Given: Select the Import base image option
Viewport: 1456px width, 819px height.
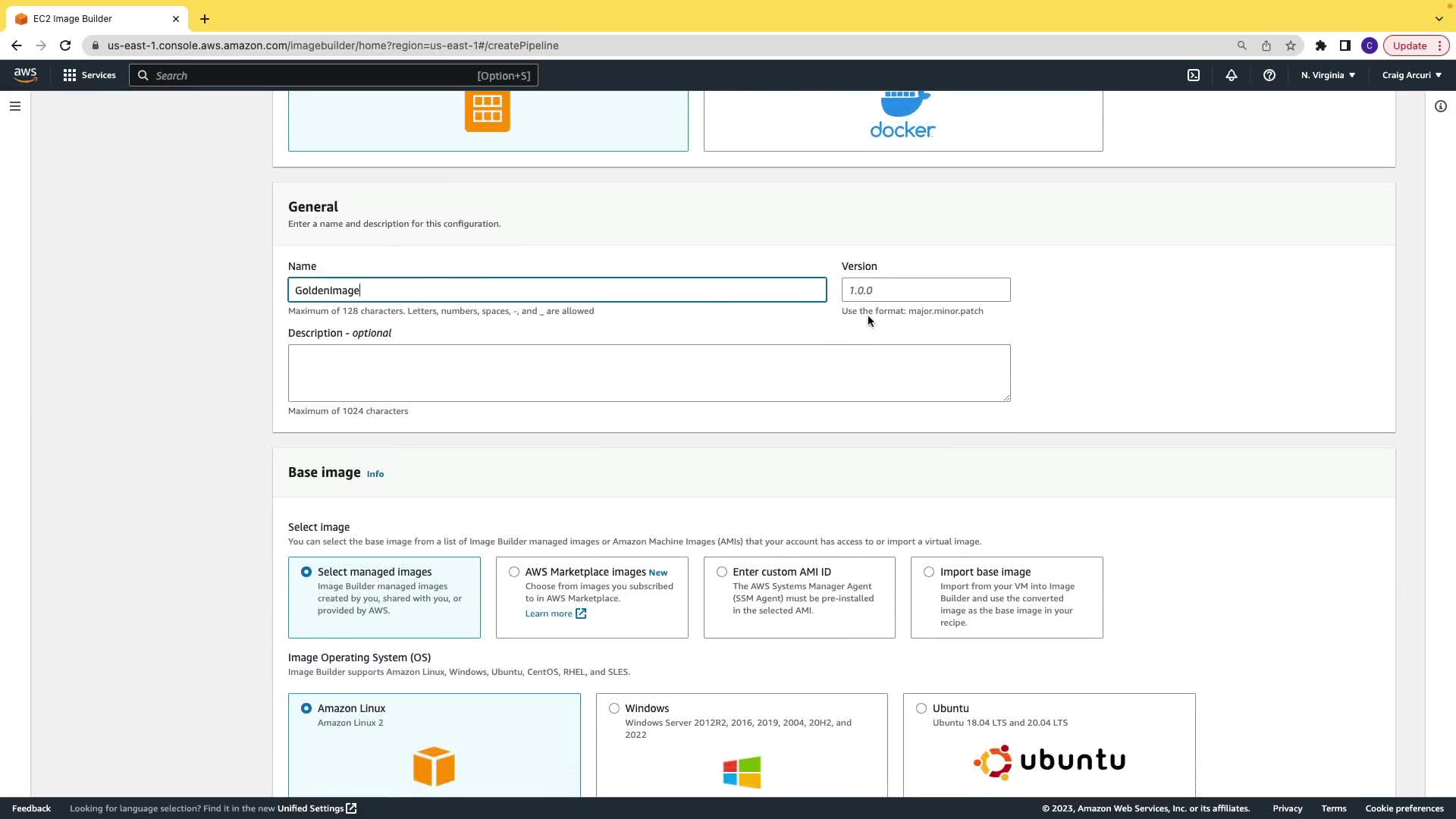Looking at the screenshot, I should click(x=928, y=572).
